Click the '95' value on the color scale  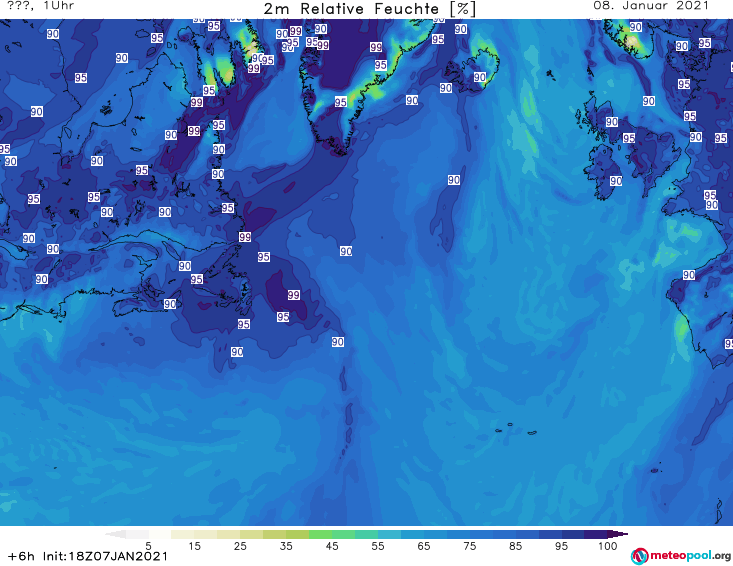(561, 546)
